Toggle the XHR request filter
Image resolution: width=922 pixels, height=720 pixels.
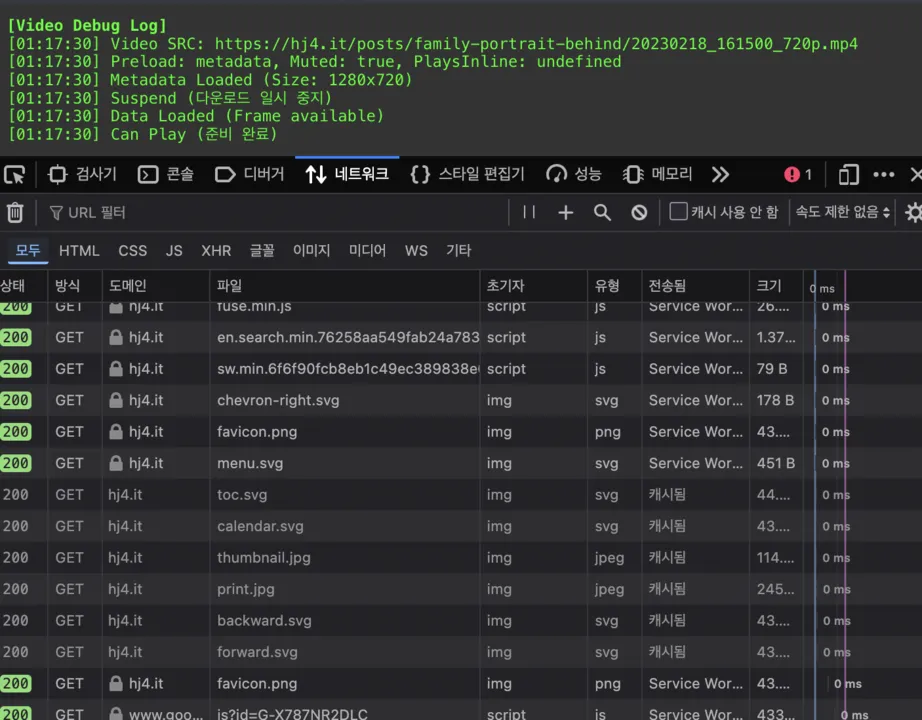(x=216, y=251)
